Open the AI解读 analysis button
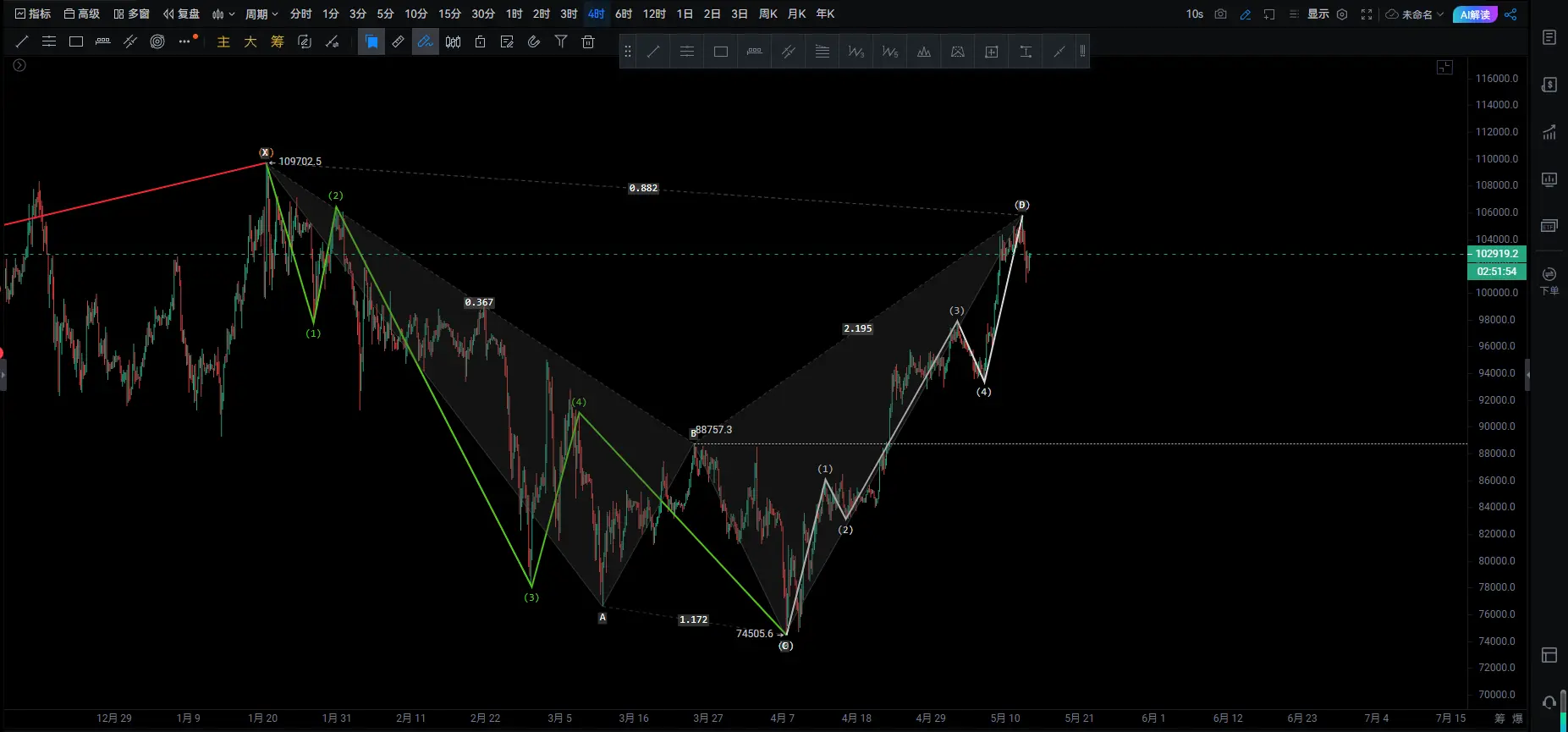The image size is (1568, 732). click(x=1475, y=14)
